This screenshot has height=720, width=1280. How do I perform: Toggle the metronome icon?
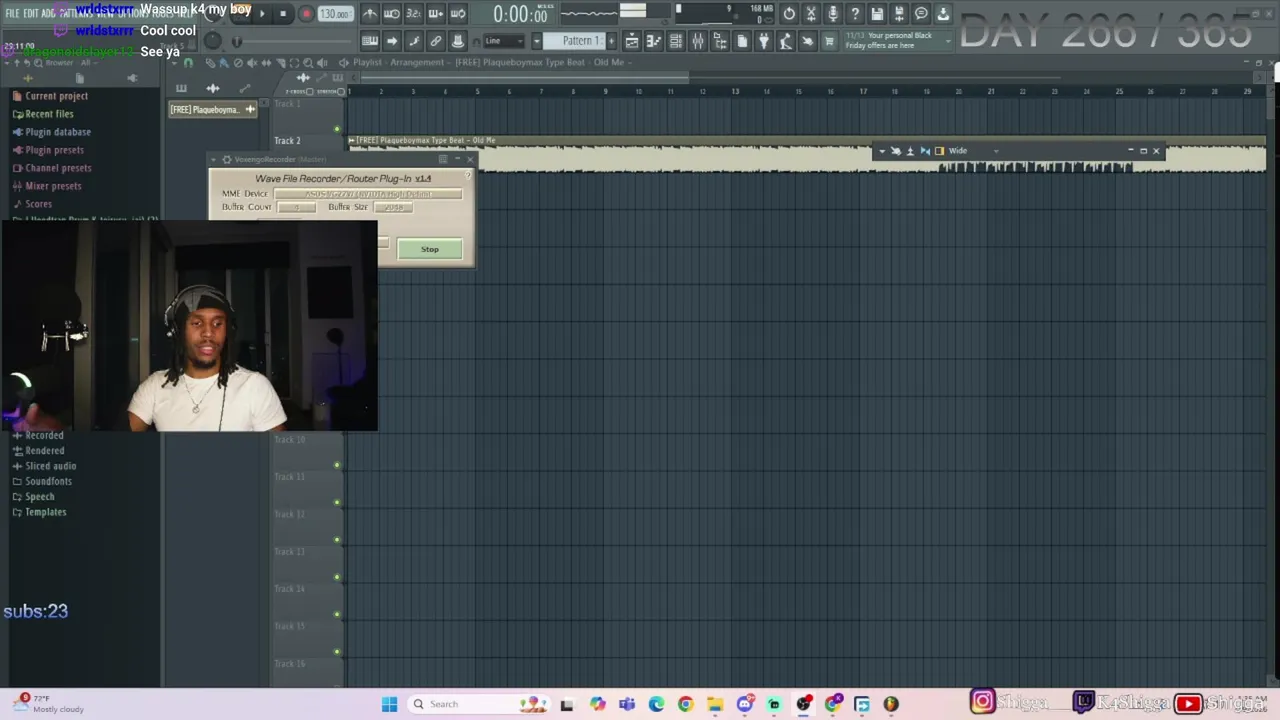click(370, 14)
